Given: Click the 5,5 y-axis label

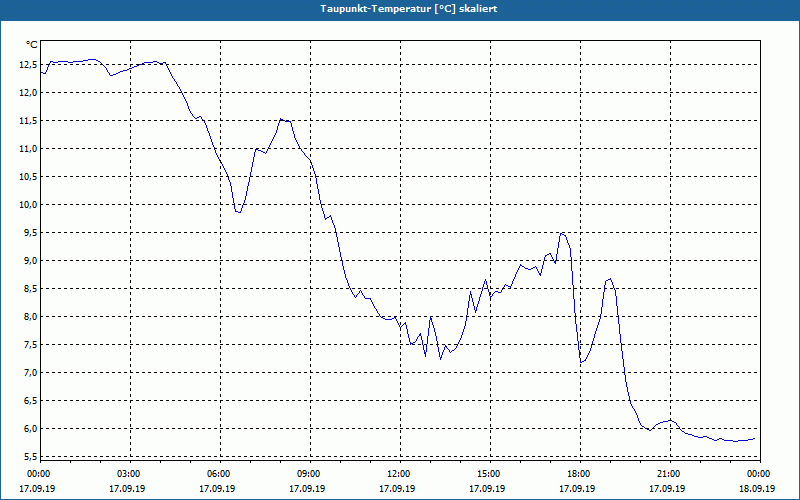Looking at the screenshot, I should click(x=31, y=457).
